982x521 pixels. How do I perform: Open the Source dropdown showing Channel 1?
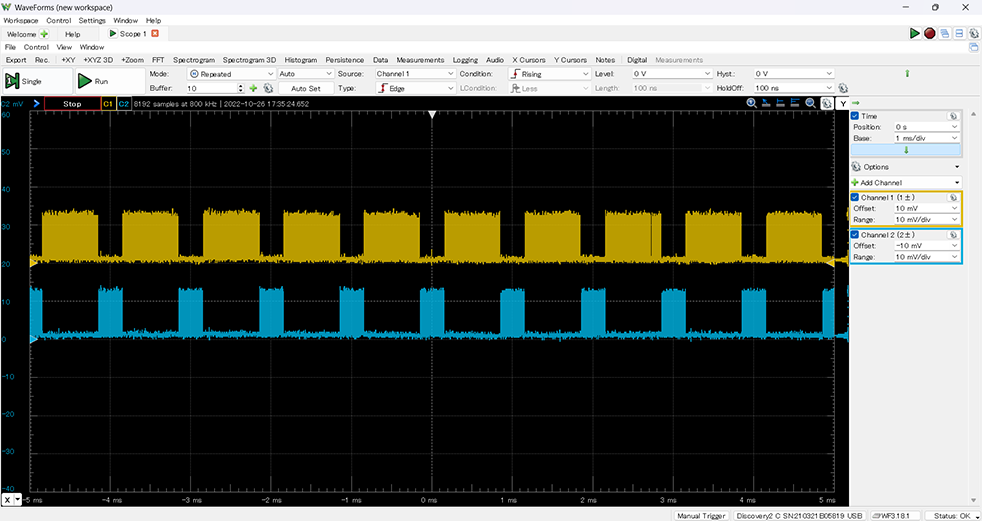[x=415, y=74]
